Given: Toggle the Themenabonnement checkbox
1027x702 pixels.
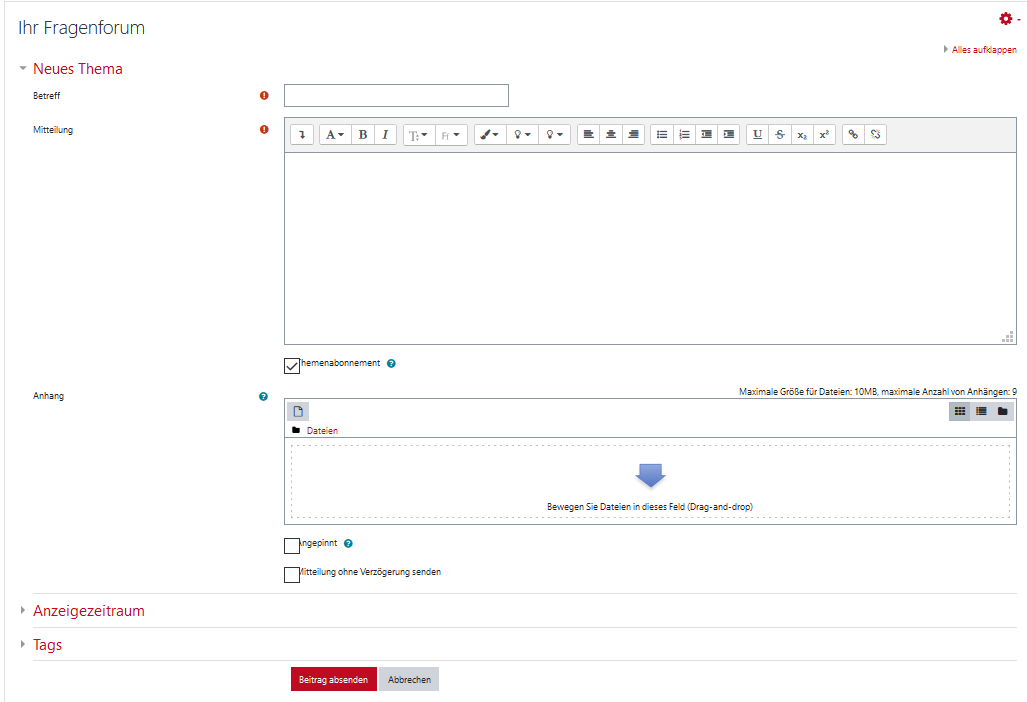Looking at the screenshot, I should tap(292, 365).
